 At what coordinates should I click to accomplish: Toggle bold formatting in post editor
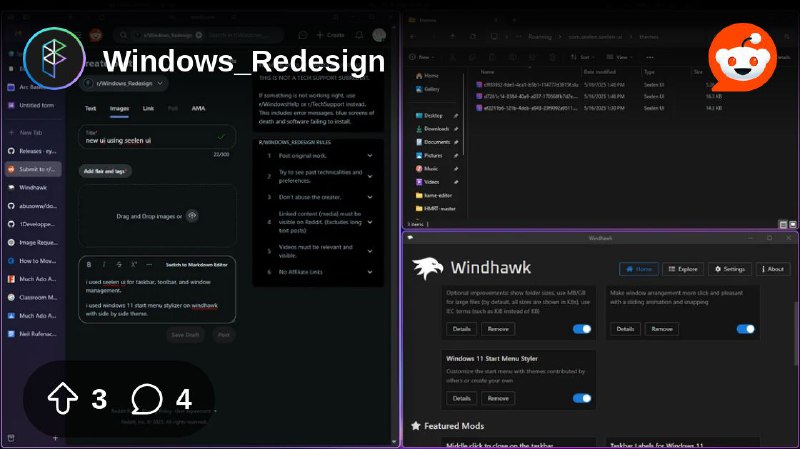click(x=89, y=264)
